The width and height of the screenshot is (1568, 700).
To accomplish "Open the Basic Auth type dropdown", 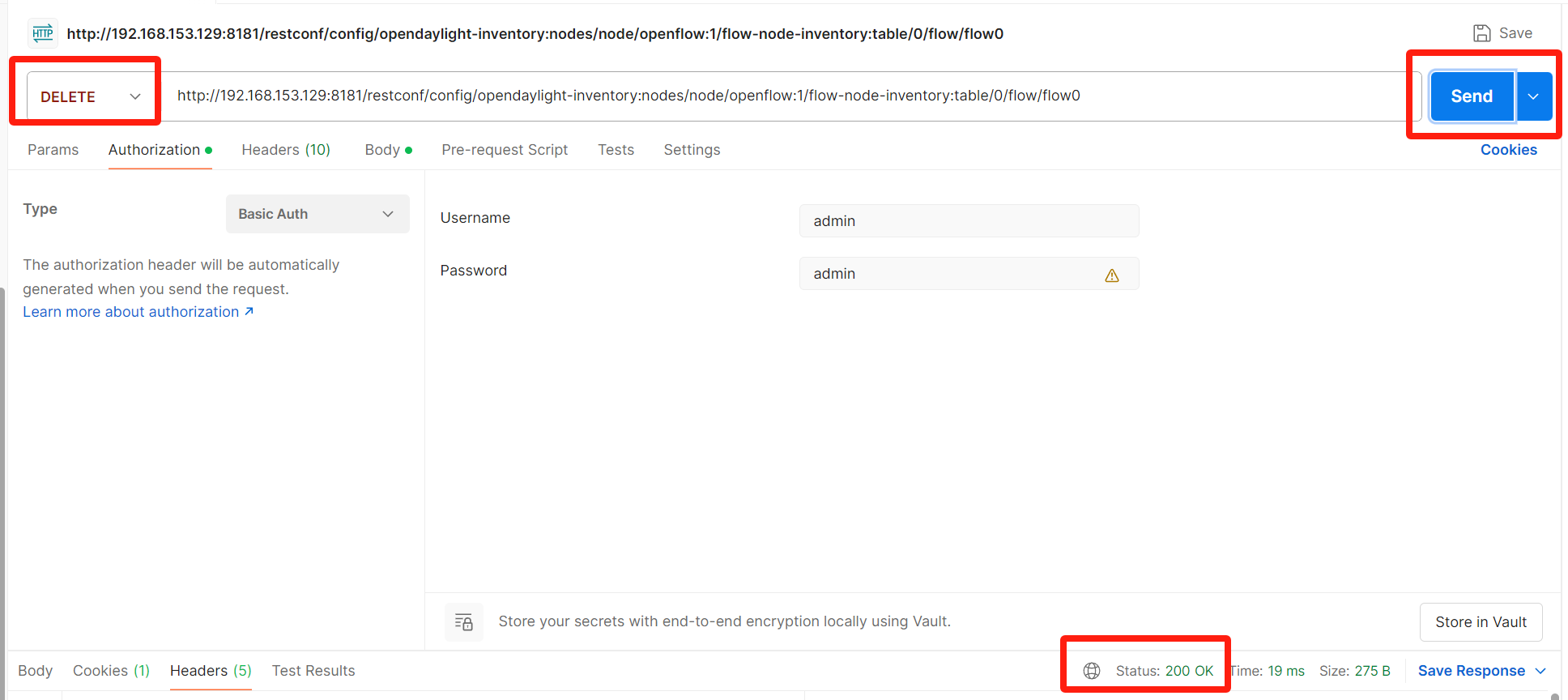I will pos(317,214).
